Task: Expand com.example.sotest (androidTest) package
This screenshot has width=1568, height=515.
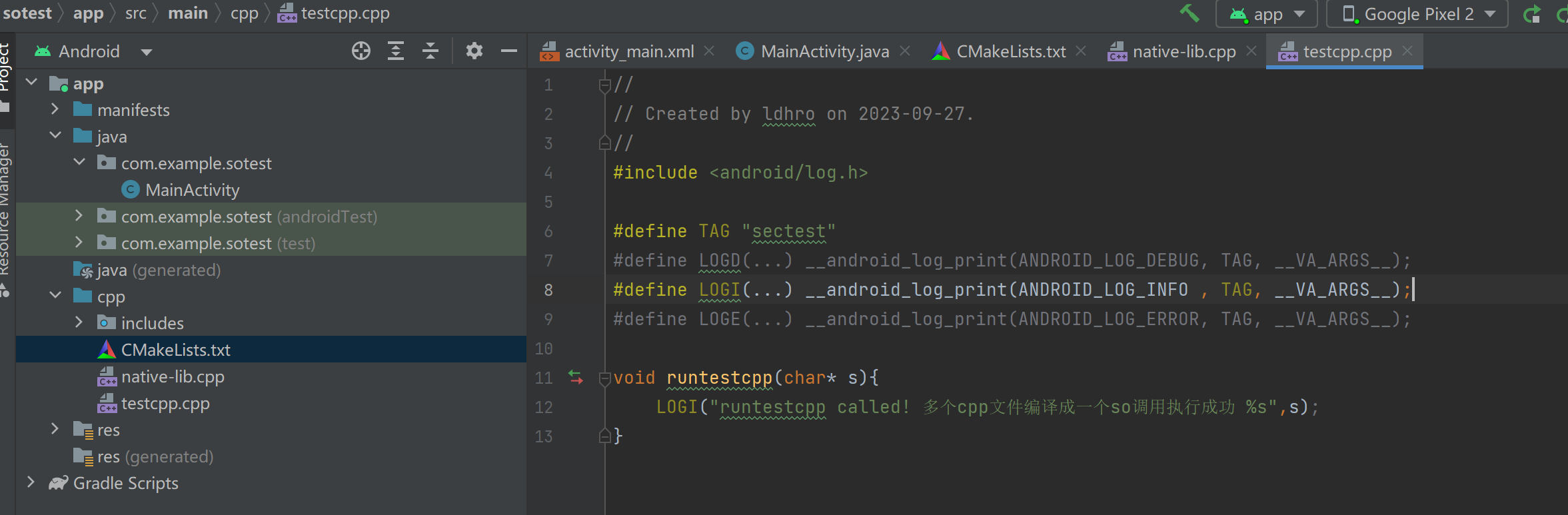Action: (x=79, y=215)
